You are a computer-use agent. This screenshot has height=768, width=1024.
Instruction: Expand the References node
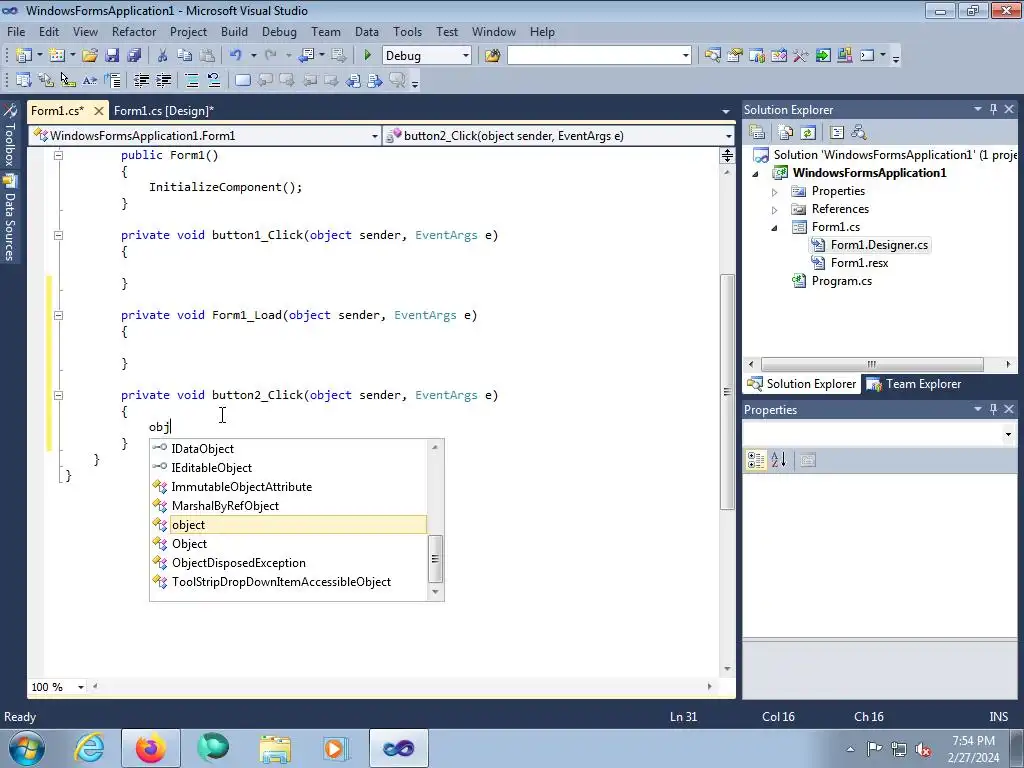[x=775, y=210]
